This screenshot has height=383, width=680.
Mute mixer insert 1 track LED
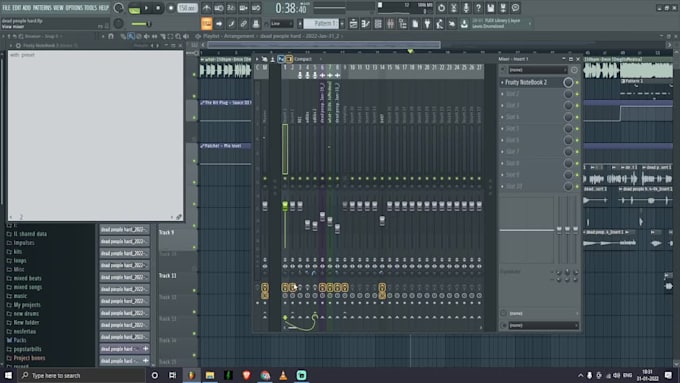[285, 178]
